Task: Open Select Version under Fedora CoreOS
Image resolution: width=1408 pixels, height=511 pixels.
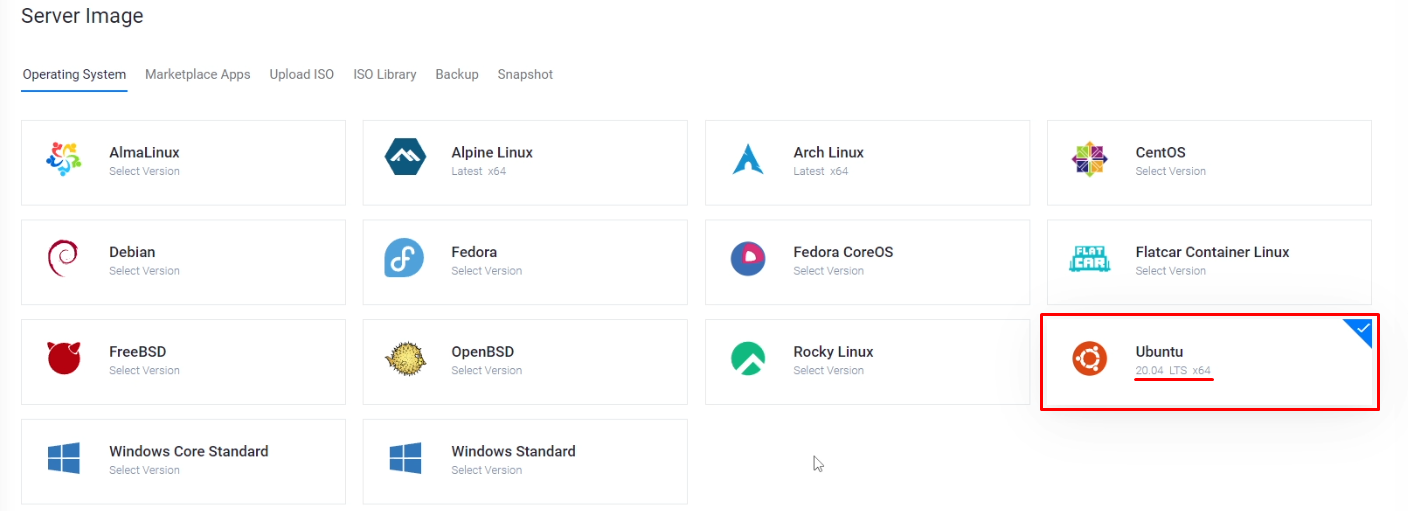Action: click(829, 270)
